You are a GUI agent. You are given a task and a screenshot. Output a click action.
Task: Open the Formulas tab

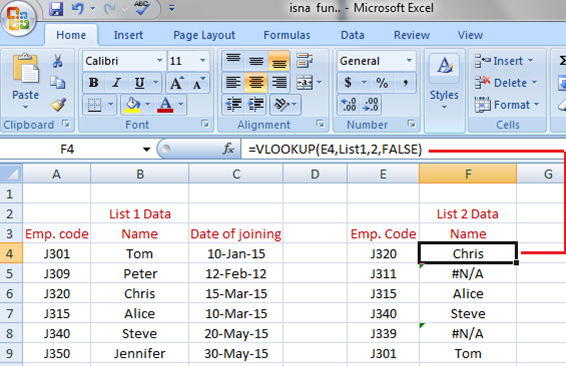pyautogui.click(x=287, y=35)
